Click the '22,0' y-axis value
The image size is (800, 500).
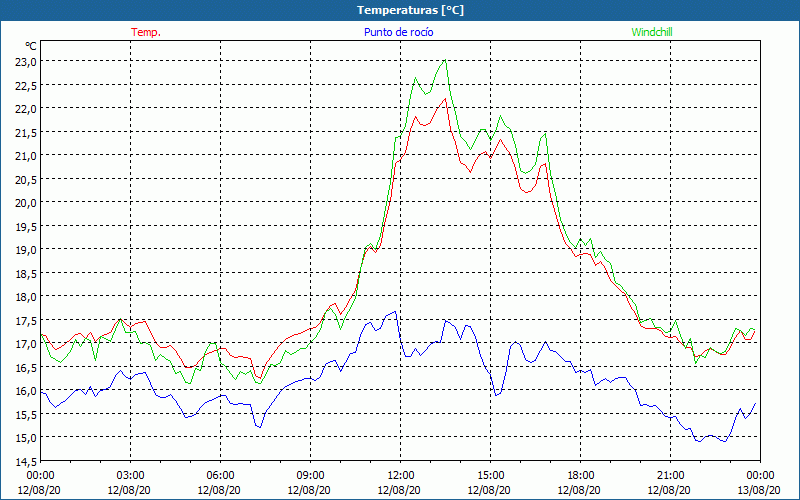pyautogui.click(x=26, y=109)
